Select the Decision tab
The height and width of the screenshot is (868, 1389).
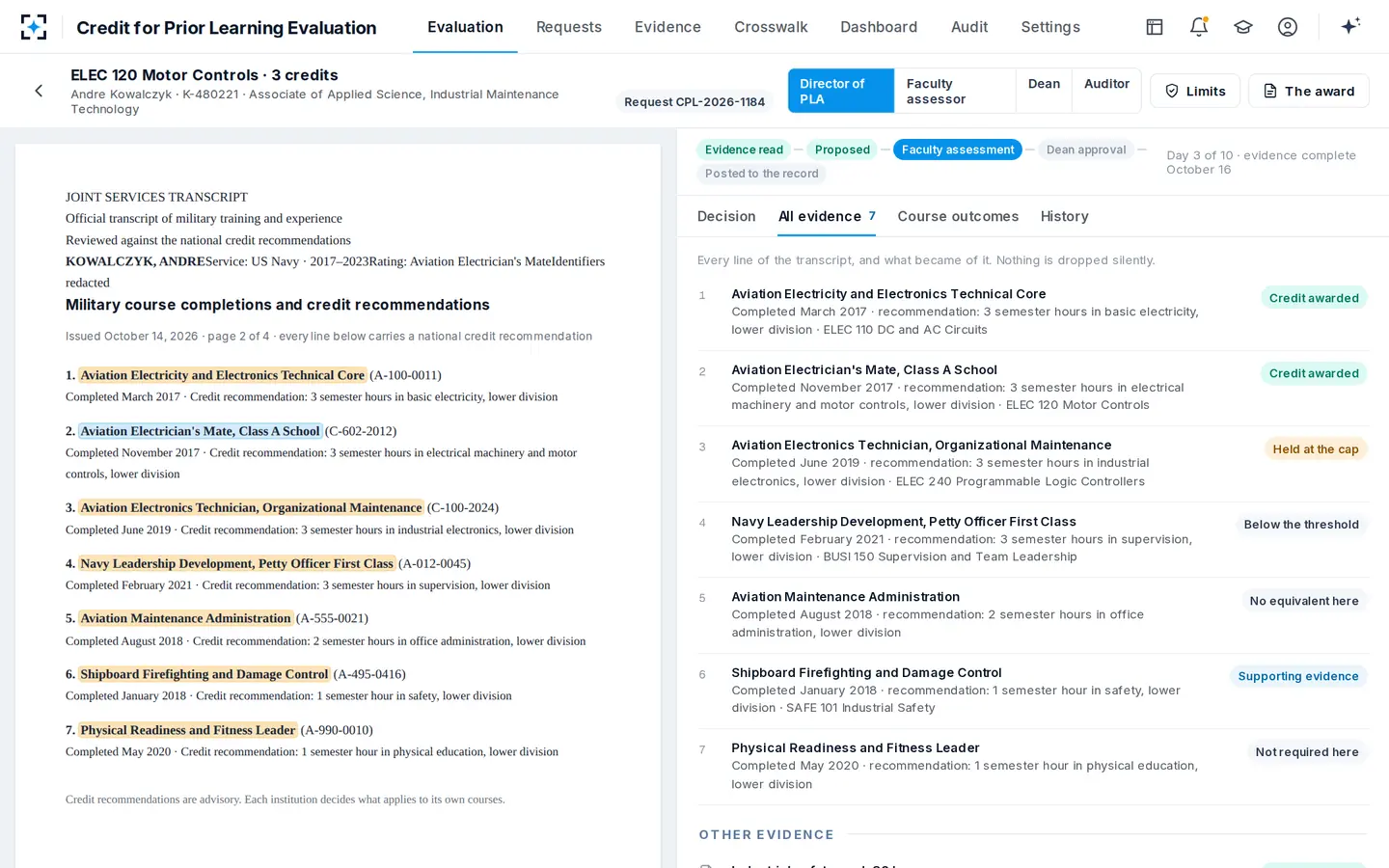coord(726,216)
